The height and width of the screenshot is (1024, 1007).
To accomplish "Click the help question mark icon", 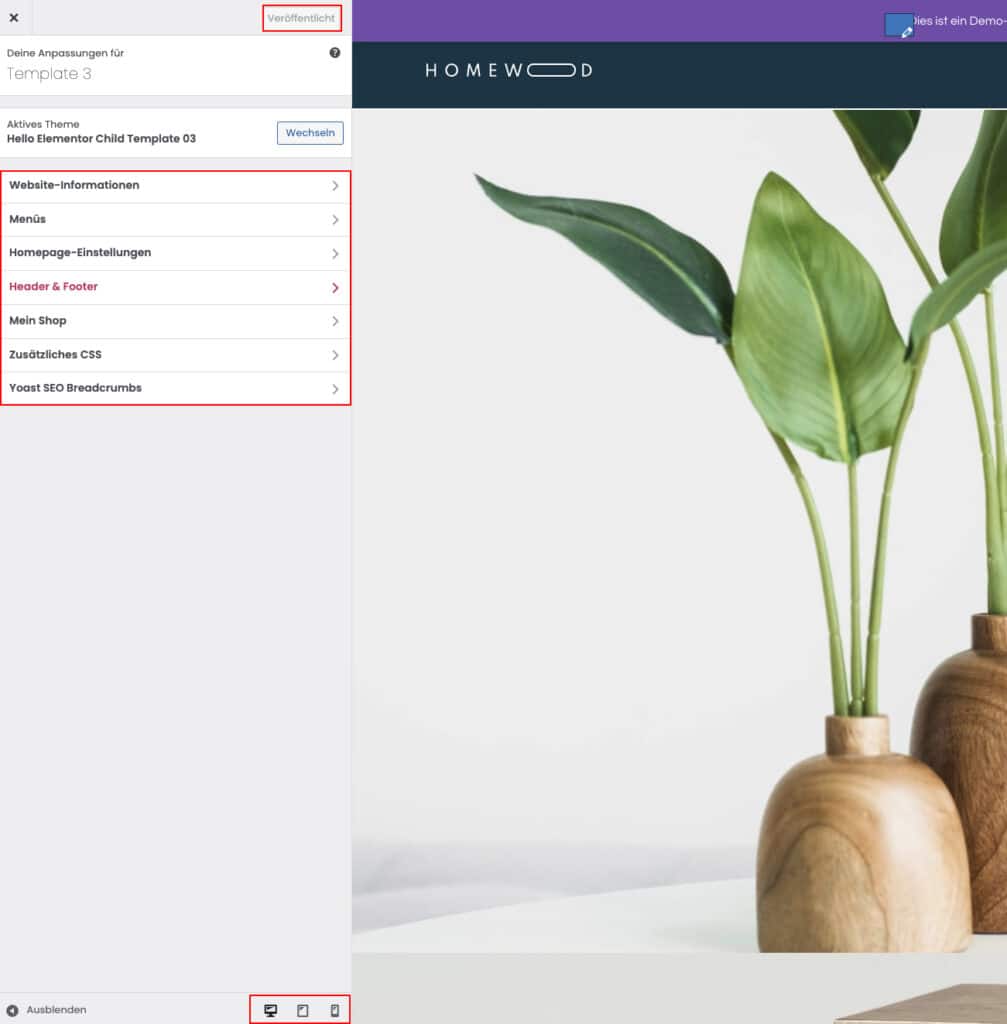I will coord(335,53).
